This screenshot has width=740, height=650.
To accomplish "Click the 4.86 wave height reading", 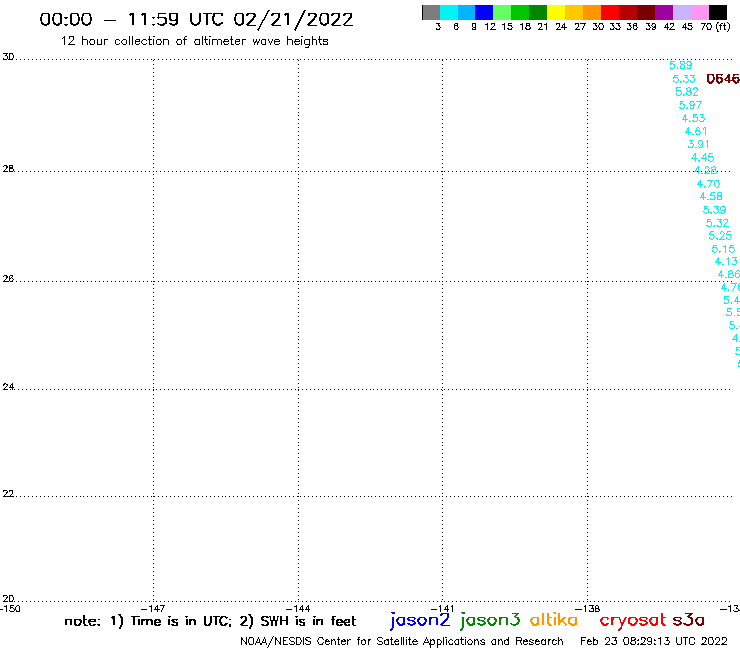I will tap(729, 274).
